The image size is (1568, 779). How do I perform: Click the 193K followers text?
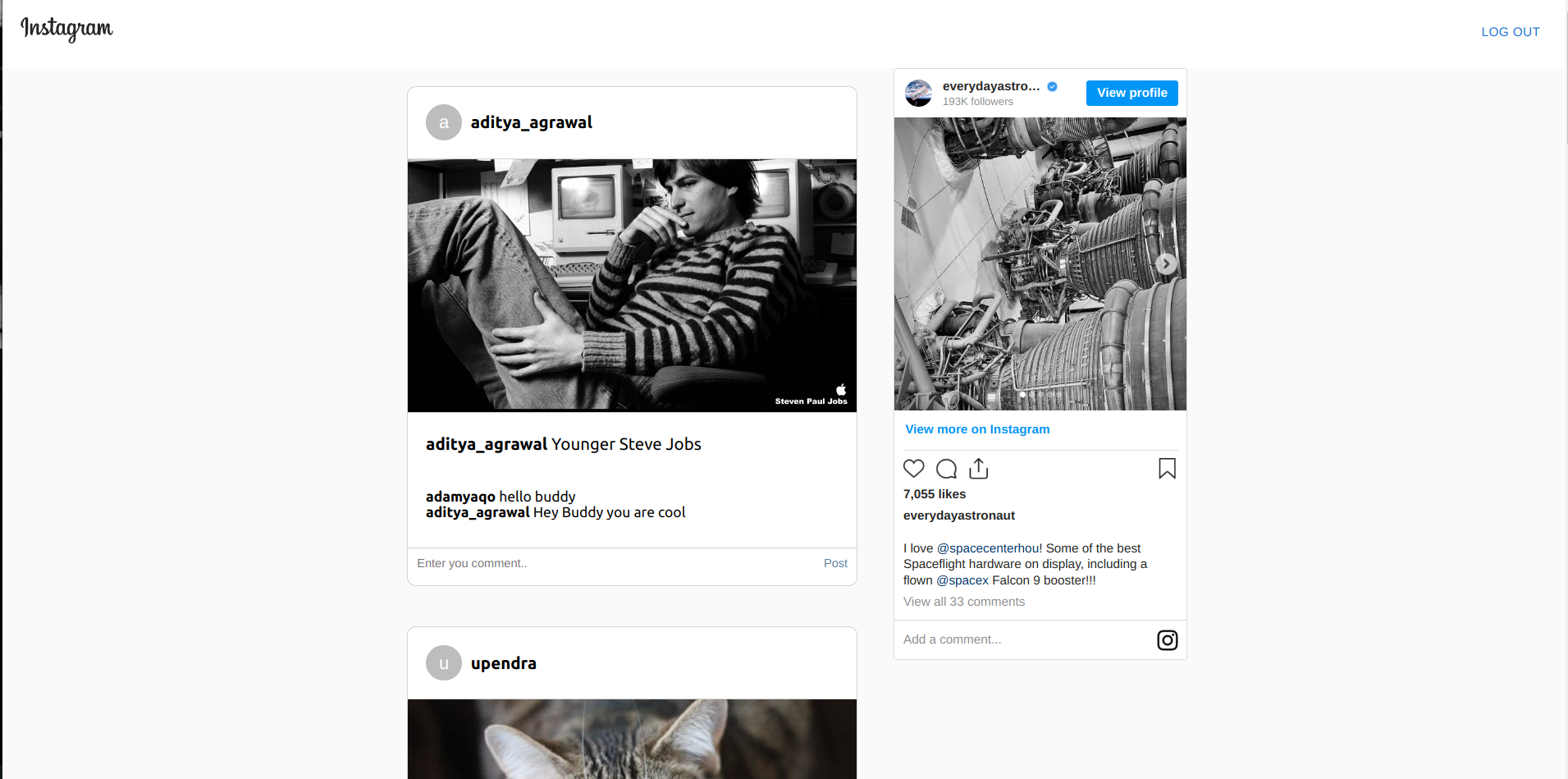pos(977,102)
